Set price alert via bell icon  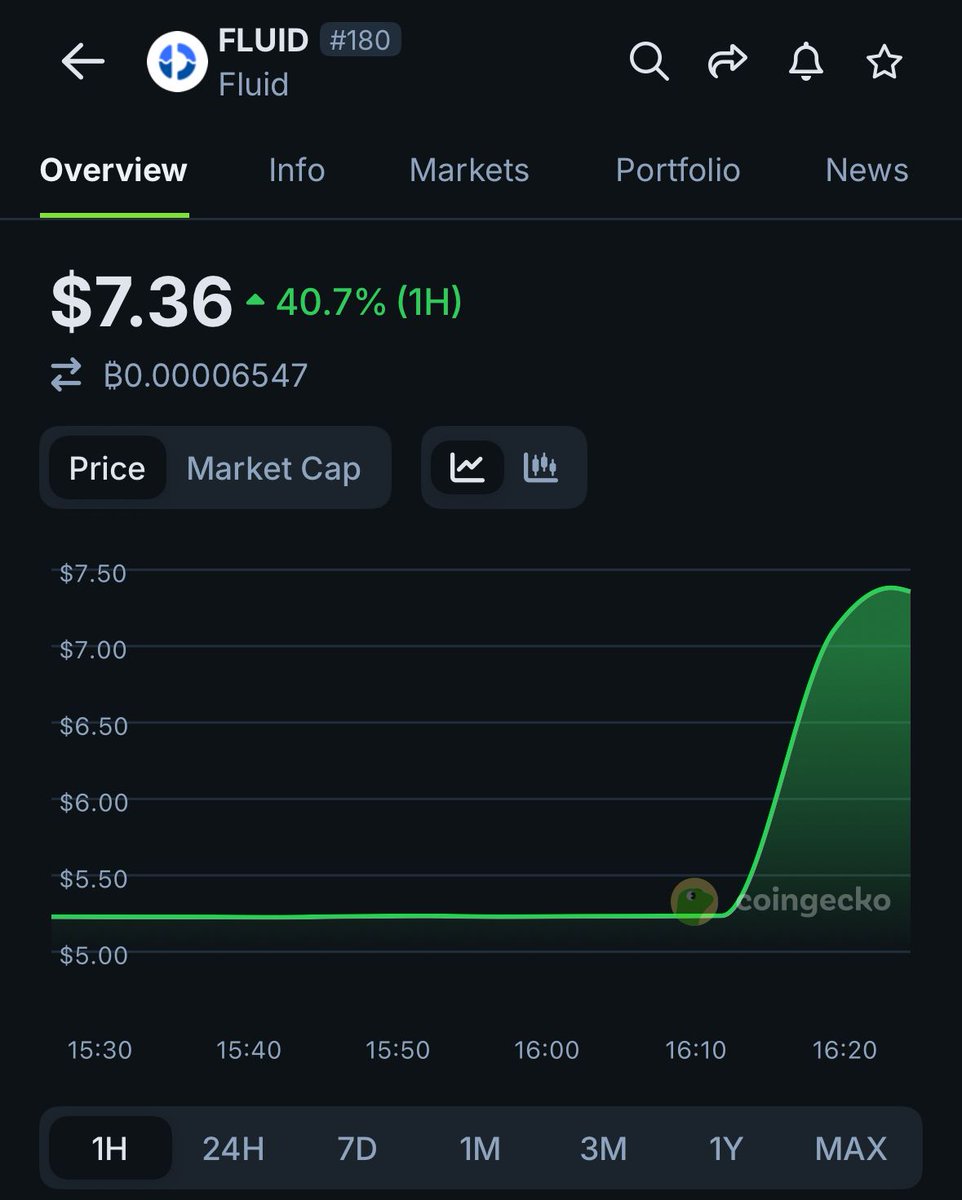805,62
